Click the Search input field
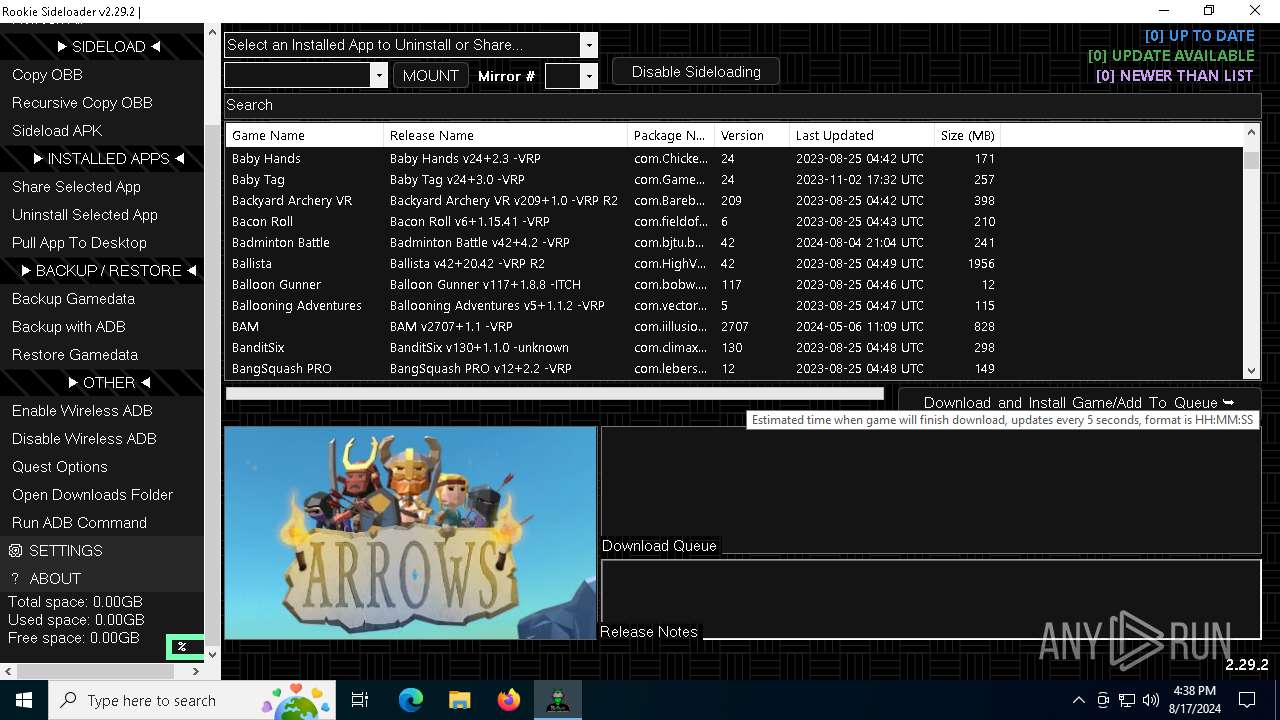The height and width of the screenshot is (720, 1280). 742,105
